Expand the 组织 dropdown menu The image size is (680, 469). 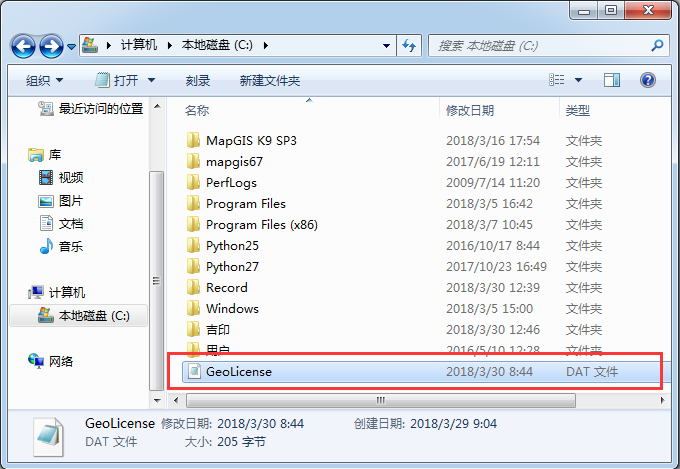point(44,80)
